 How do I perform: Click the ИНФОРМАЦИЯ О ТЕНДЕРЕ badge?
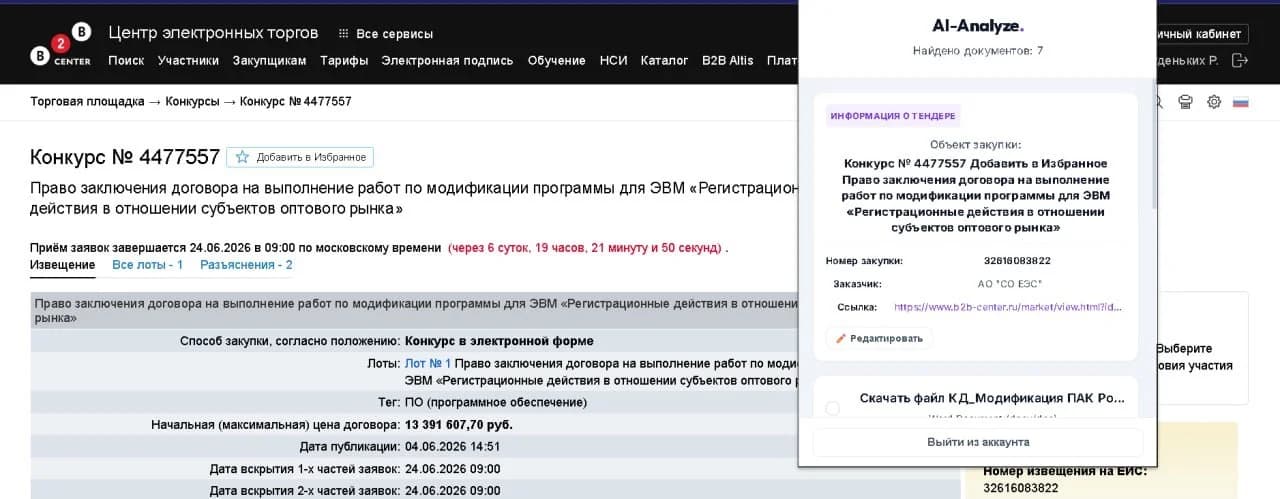(x=893, y=116)
